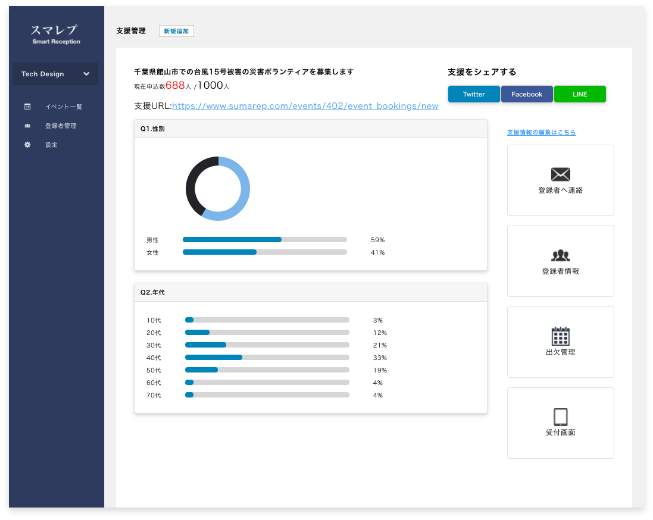Screen dimensions: 653x520
Task: Click the envelope icon to contact registrants
Action: (x=561, y=174)
